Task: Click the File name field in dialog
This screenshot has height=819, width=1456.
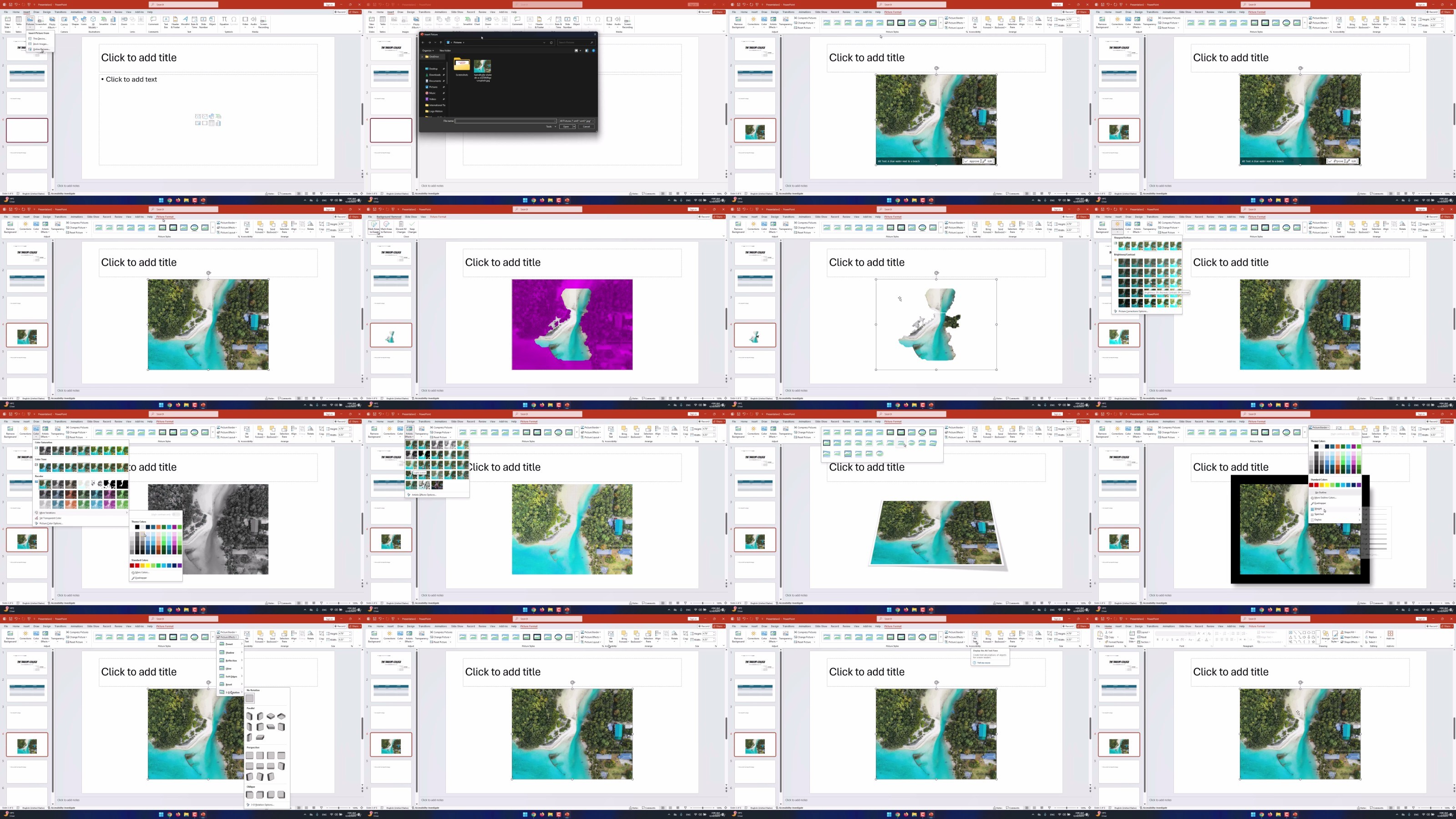Action: click(x=506, y=121)
